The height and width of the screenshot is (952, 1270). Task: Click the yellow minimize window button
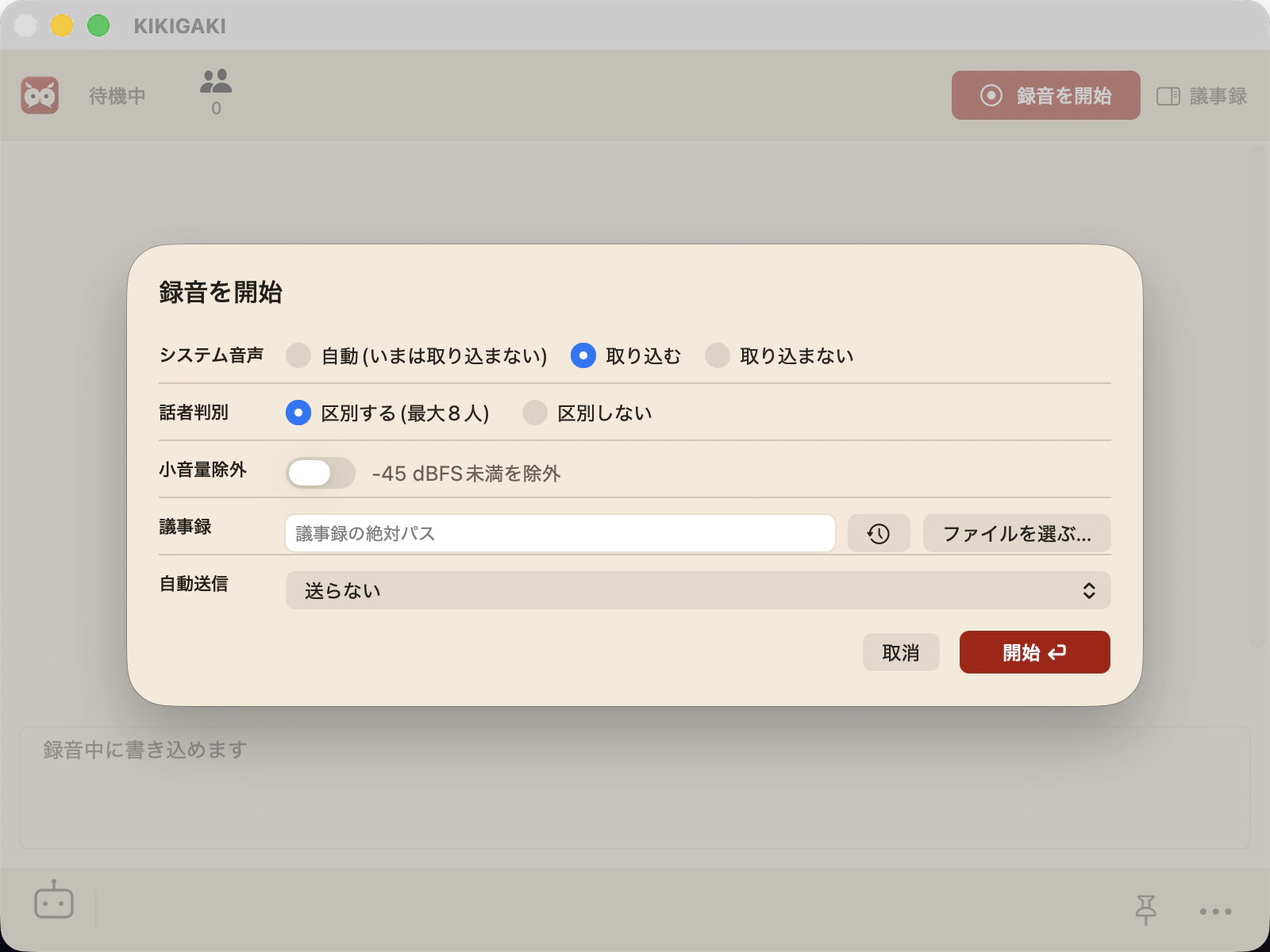coord(62,25)
